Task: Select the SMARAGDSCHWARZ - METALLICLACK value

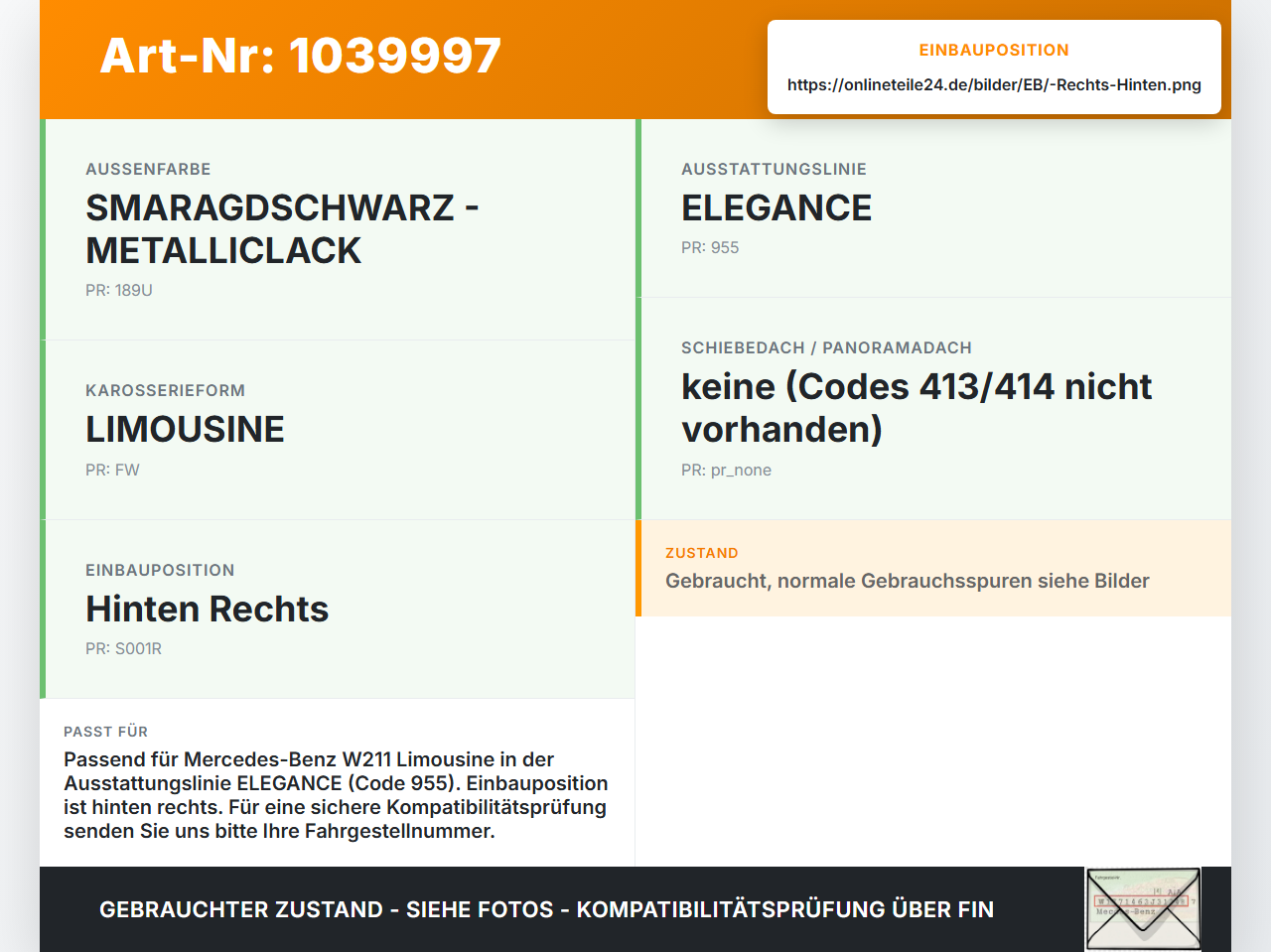Action: (x=282, y=229)
